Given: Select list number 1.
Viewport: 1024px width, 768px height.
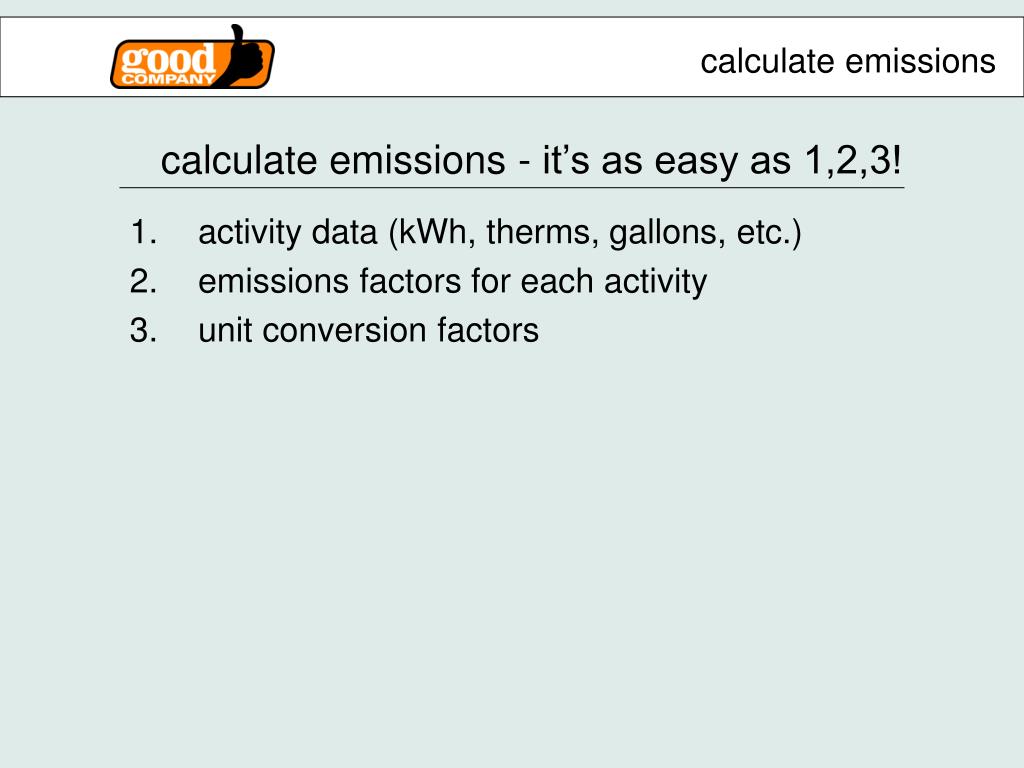Looking at the screenshot, I should click(x=144, y=232).
